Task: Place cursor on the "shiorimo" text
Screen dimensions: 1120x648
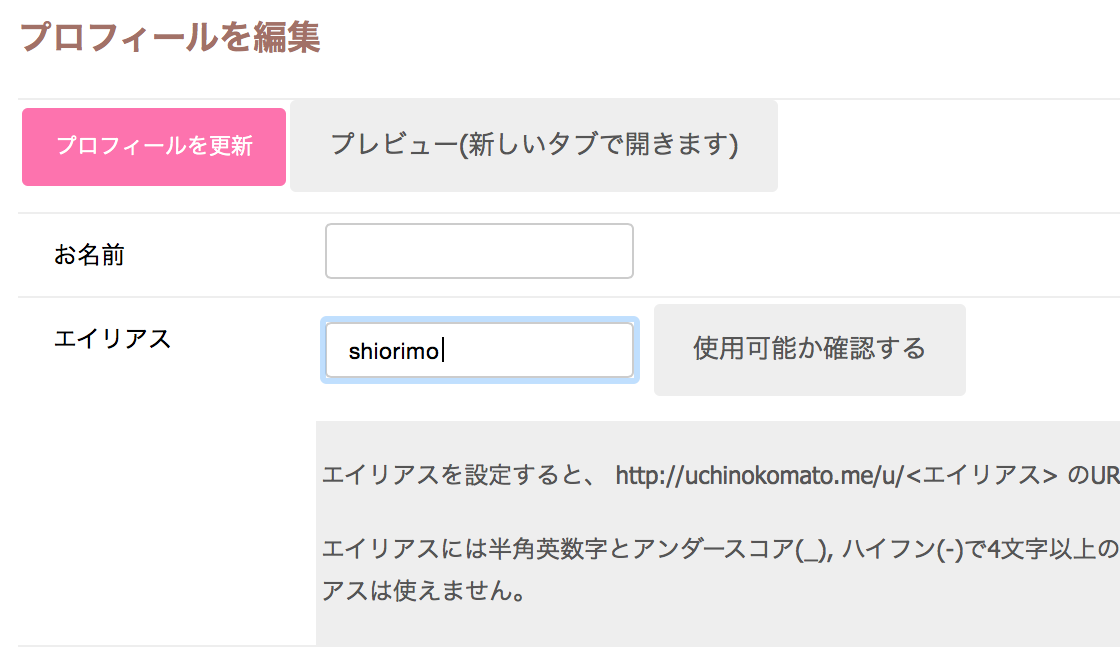Action: (x=394, y=352)
